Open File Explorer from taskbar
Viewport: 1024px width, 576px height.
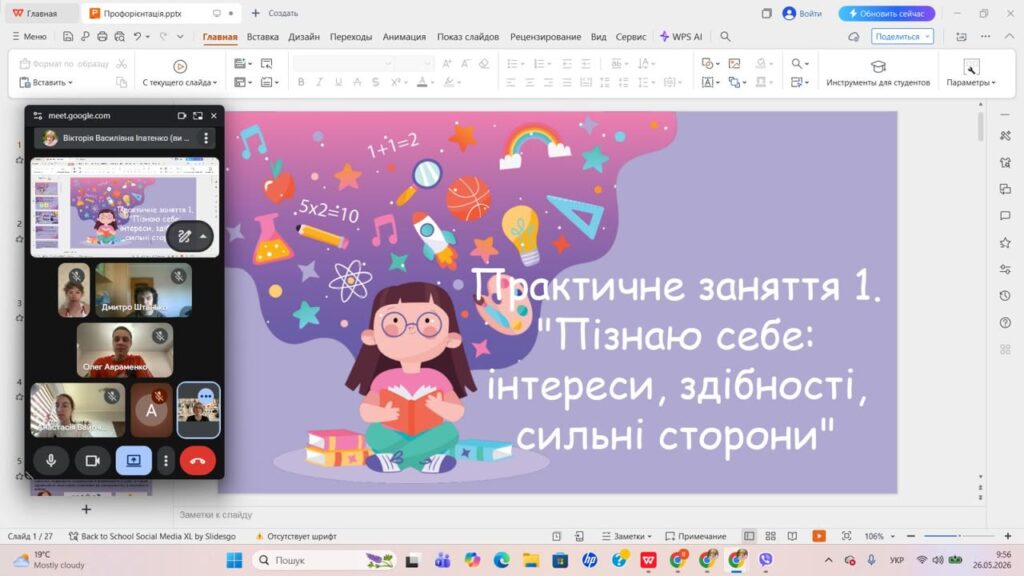tap(530, 560)
